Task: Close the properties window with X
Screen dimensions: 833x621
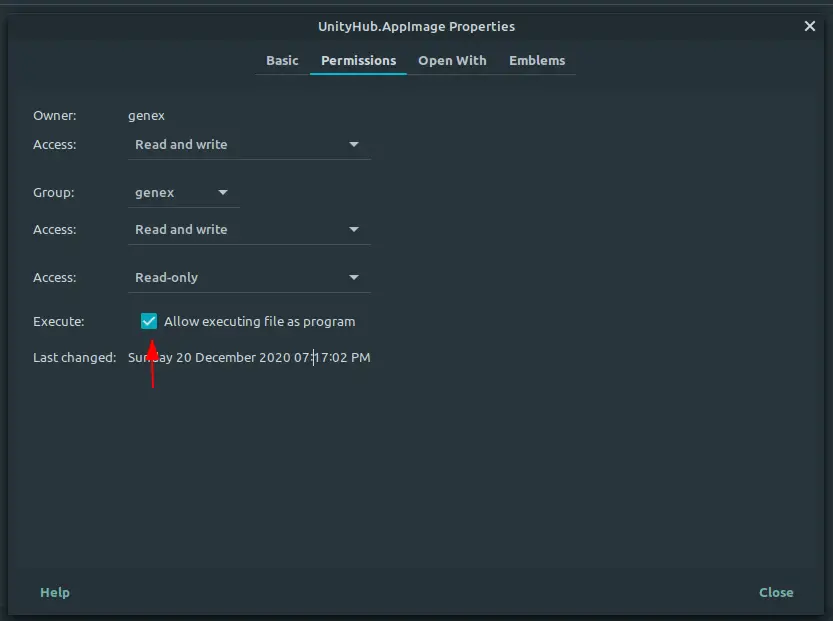Action: (810, 26)
